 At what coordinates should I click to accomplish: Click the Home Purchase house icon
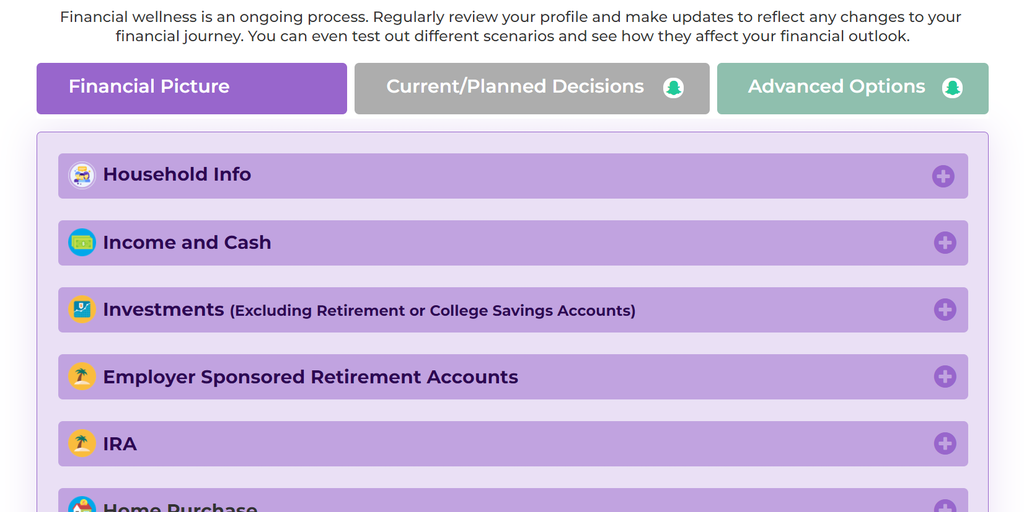81,505
